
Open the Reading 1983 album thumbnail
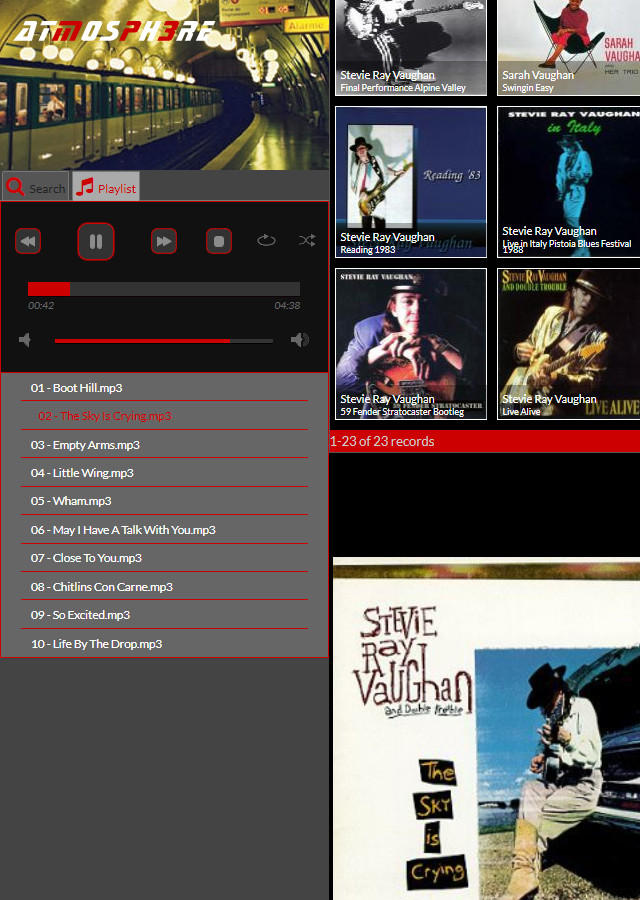pyautogui.click(x=411, y=182)
